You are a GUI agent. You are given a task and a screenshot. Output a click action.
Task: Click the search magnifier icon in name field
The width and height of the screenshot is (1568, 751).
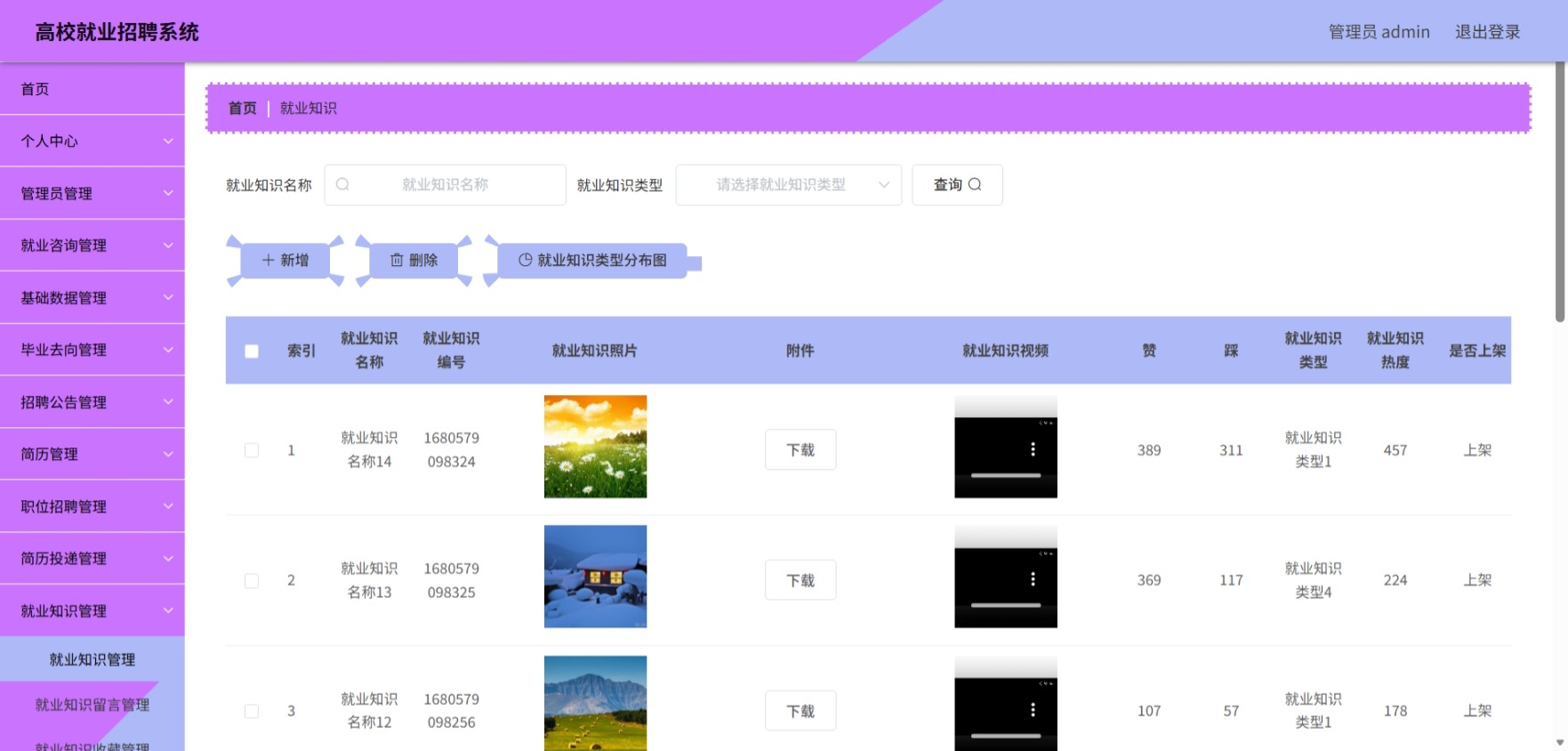(342, 184)
